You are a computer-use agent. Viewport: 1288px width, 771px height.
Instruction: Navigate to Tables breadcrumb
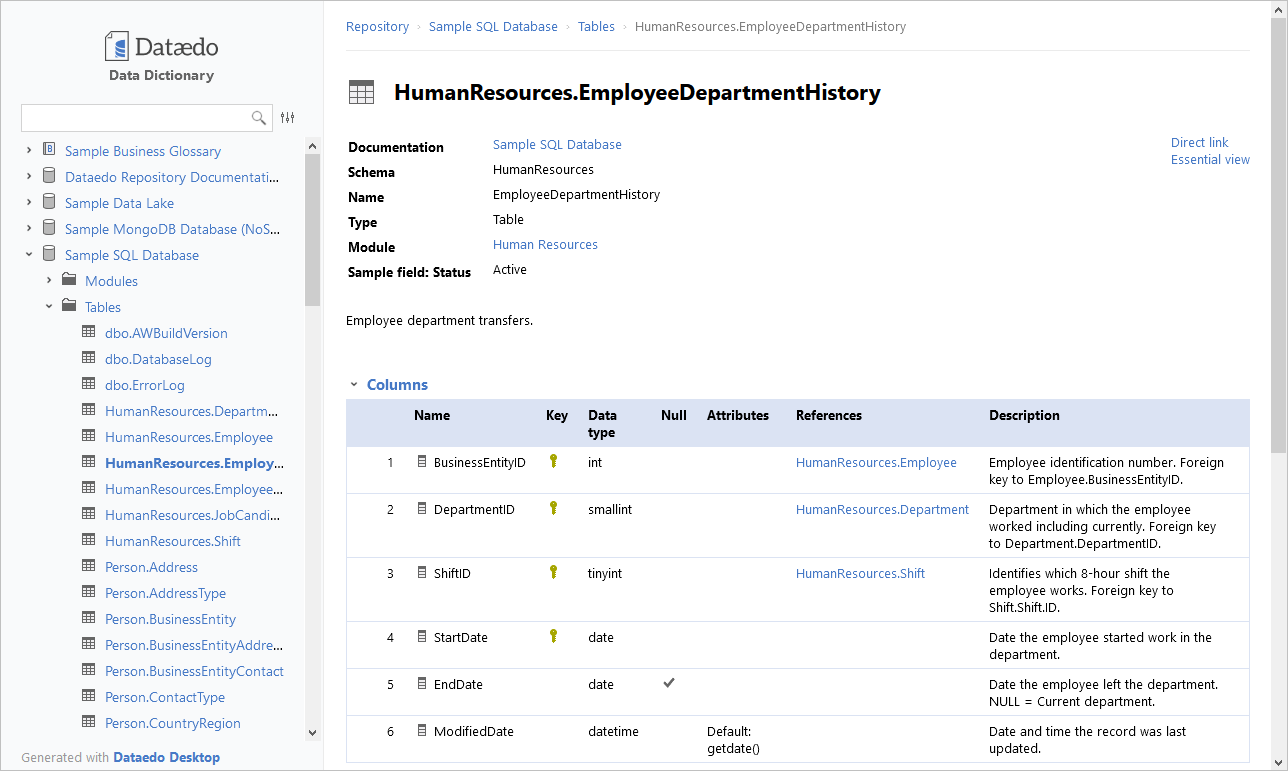pyautogui.click(x=596, y=27)
